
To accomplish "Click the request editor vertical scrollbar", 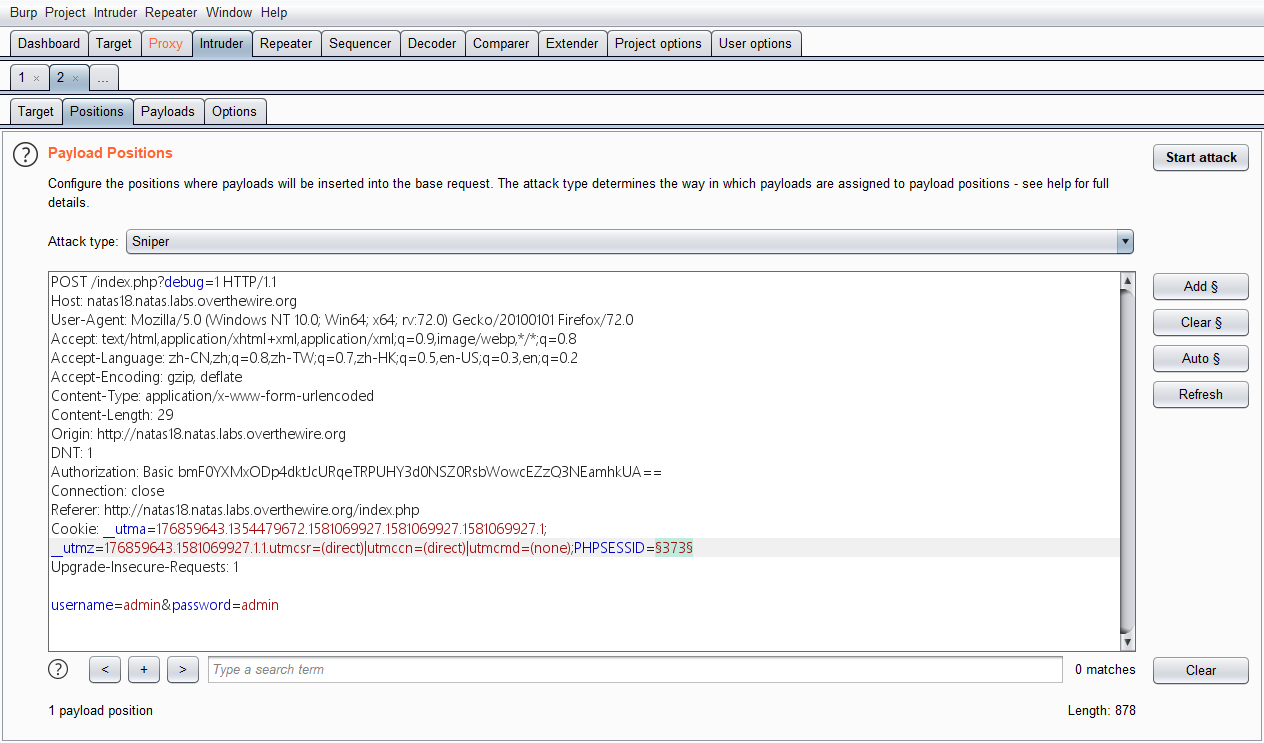I will point(1128,461).
